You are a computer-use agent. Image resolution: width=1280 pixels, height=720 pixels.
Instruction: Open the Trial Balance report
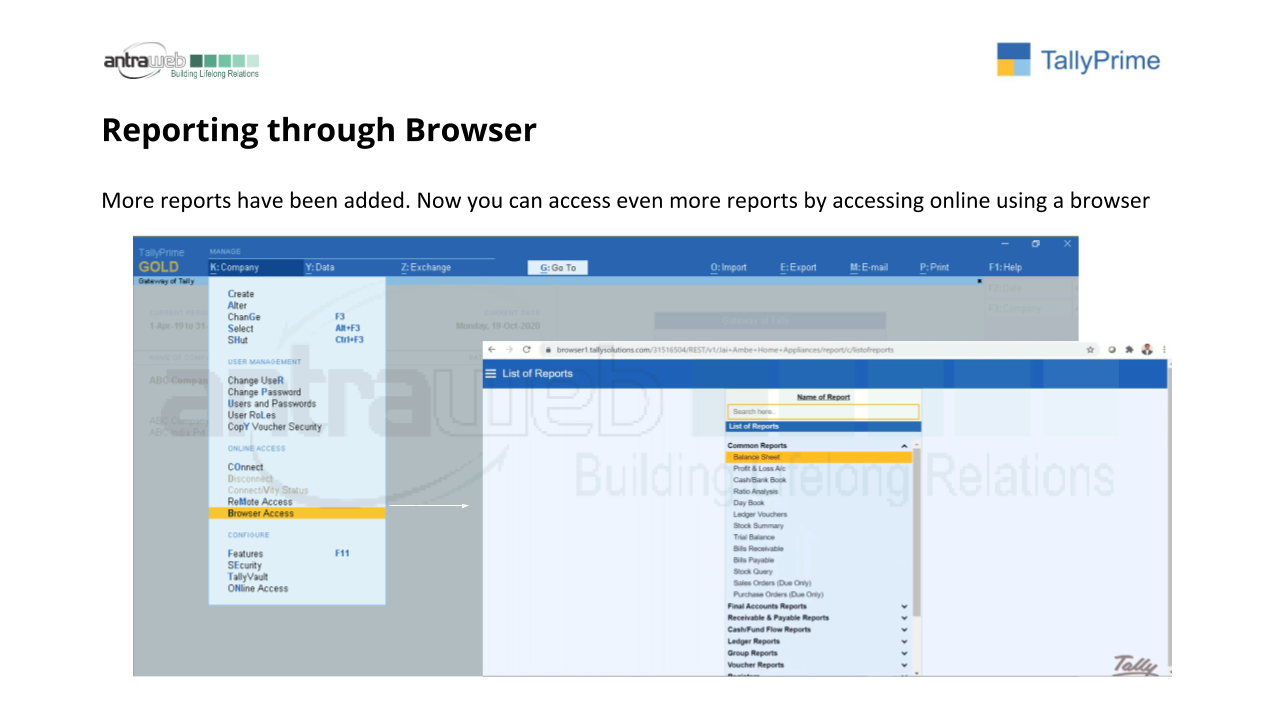point(753,537)
